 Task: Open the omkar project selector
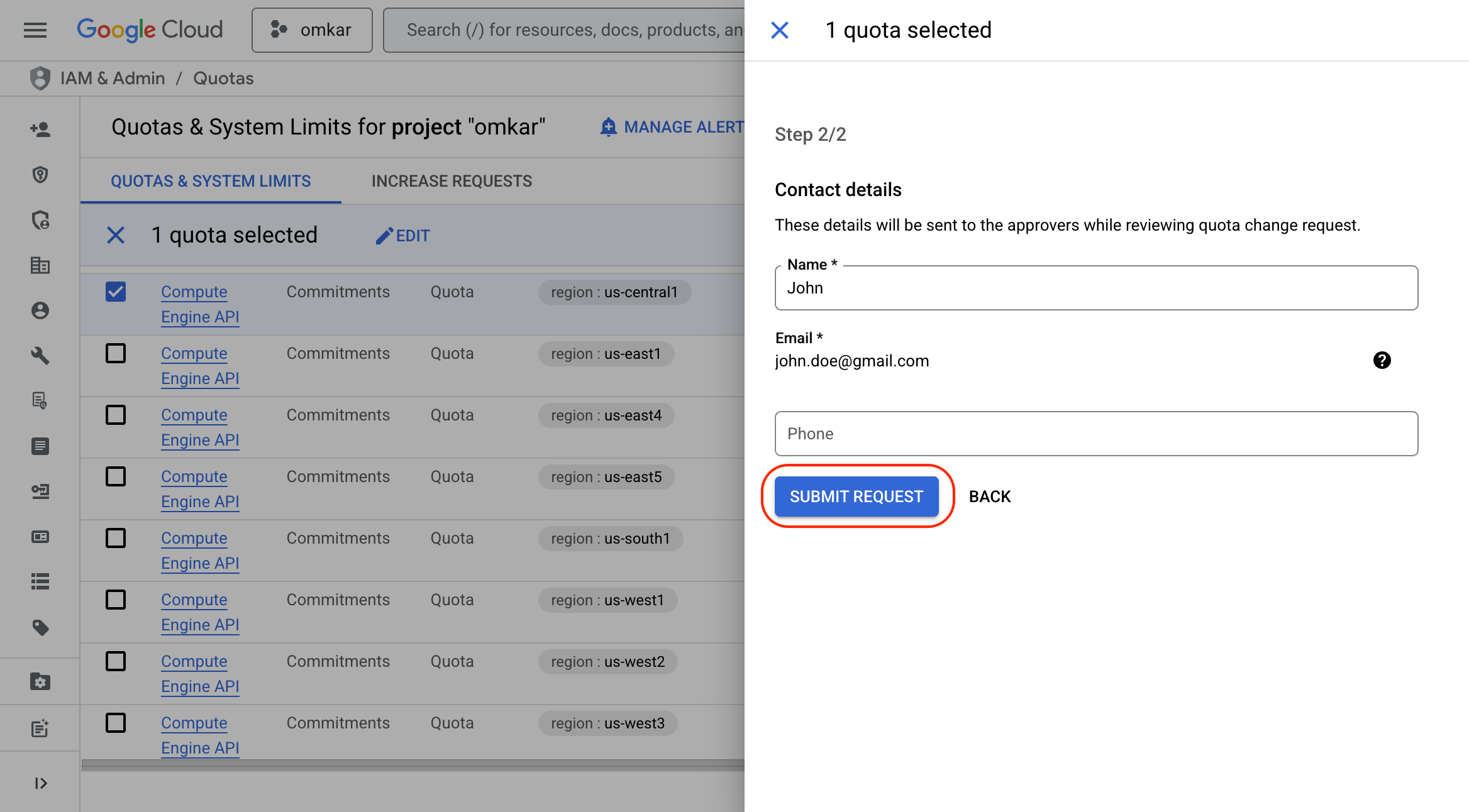(x=312, y=30)
